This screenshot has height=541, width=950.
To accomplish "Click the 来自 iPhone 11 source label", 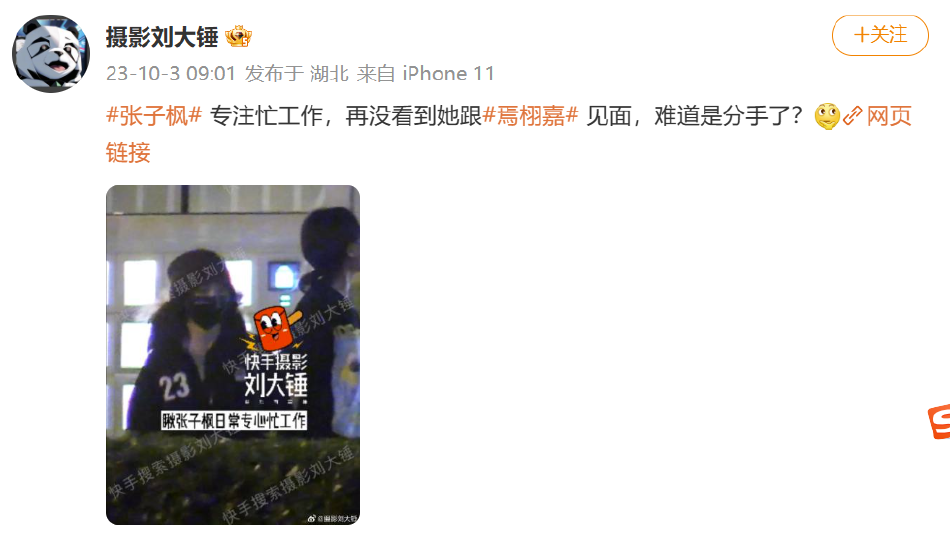I will (x=425, y=73).
